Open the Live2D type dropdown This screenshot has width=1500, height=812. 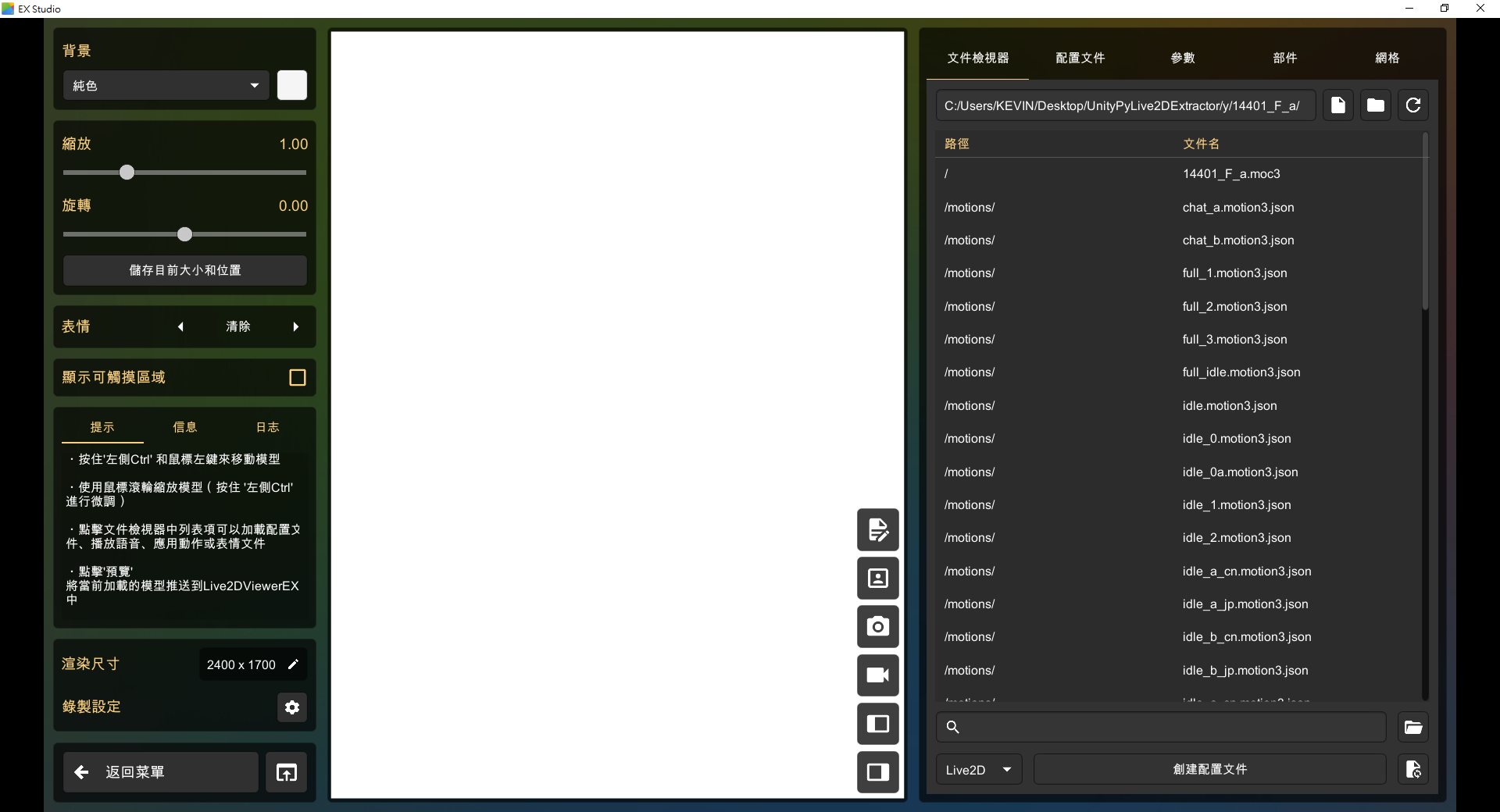click(x=978, y=770)
